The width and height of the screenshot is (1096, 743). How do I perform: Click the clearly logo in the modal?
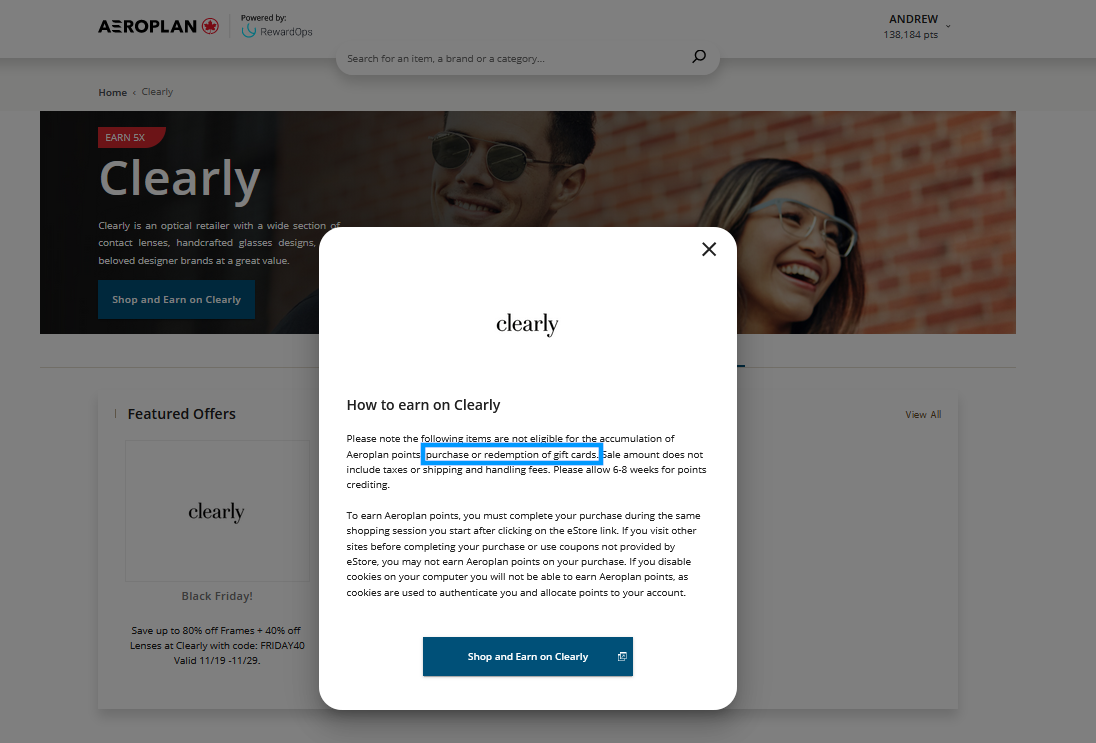point(527,324)
